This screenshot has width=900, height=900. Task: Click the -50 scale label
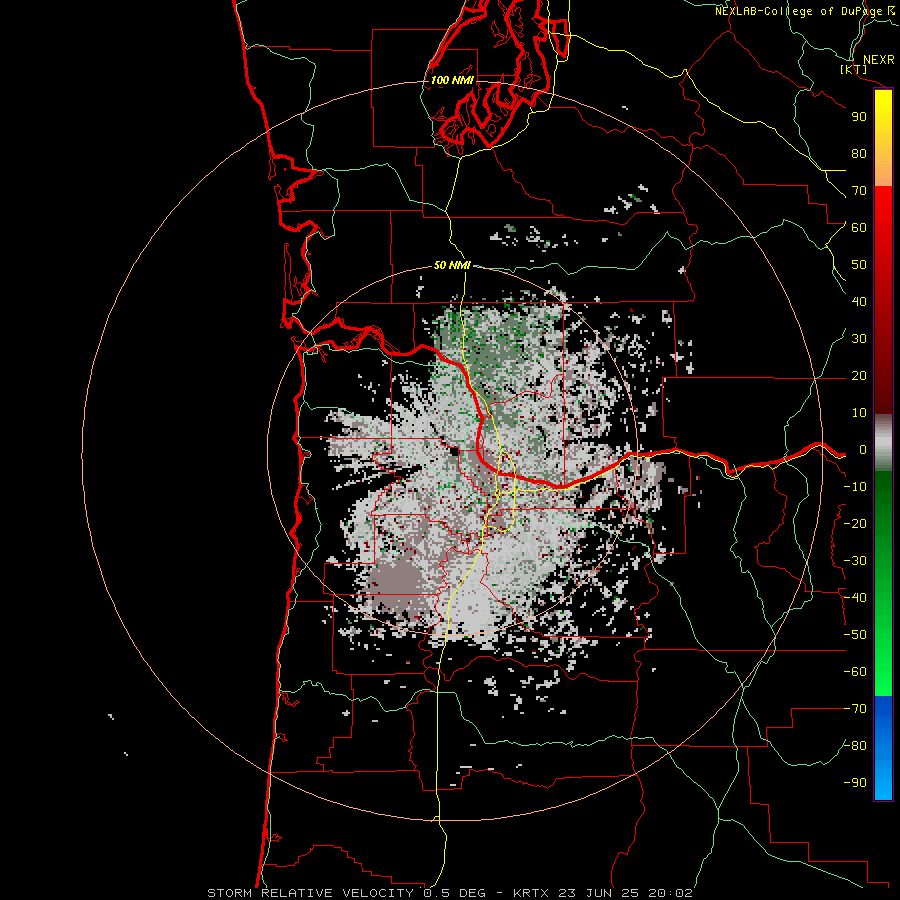click(855, 635)
